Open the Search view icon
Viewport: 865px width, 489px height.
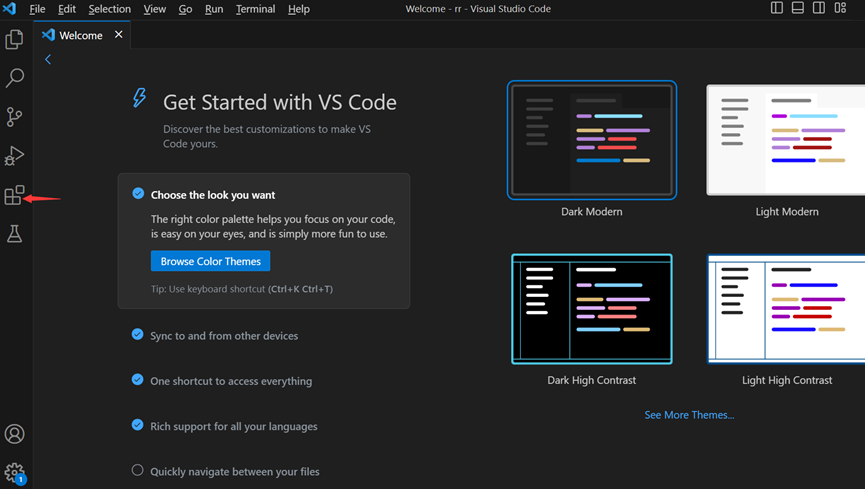coord(14,78)
